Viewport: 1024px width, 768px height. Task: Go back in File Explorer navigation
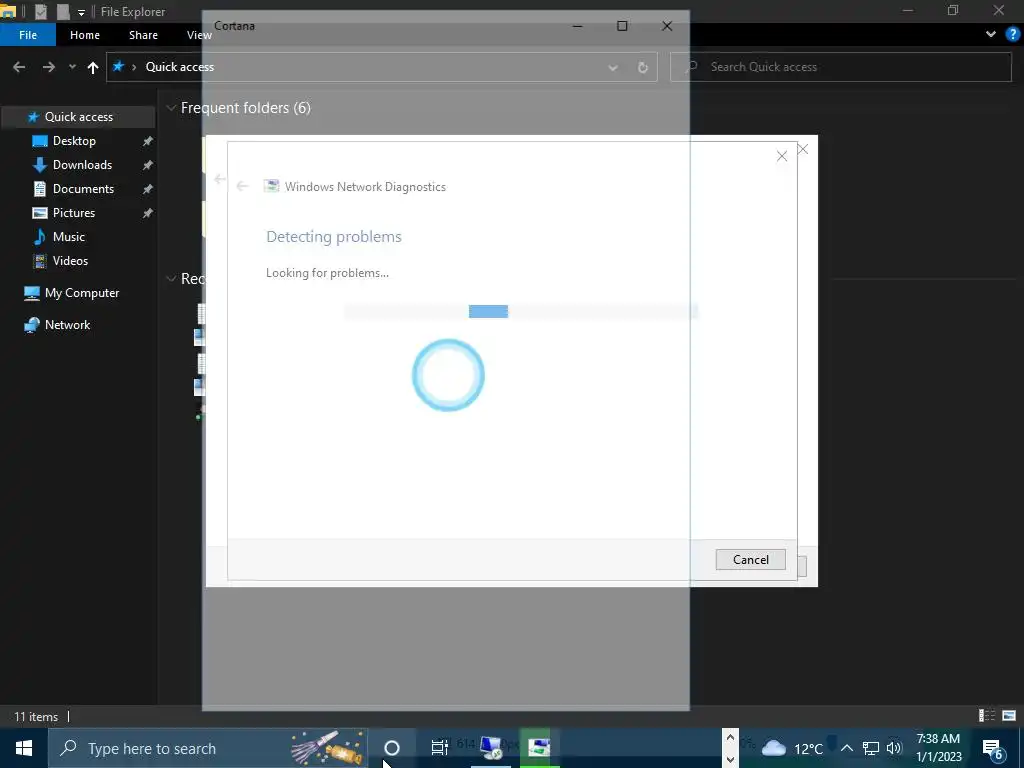tap(19, 67)
